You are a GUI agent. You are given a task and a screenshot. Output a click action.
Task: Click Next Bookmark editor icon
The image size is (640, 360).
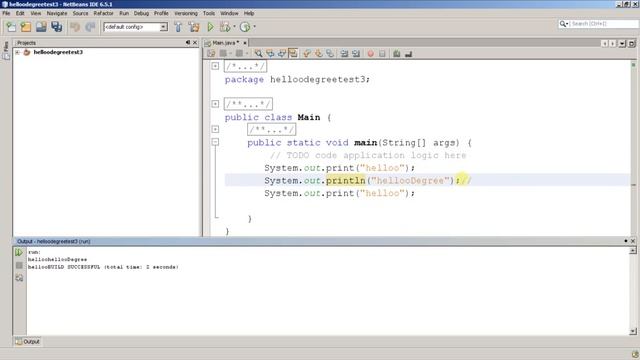pyautogui.click(x=318, y=53)
